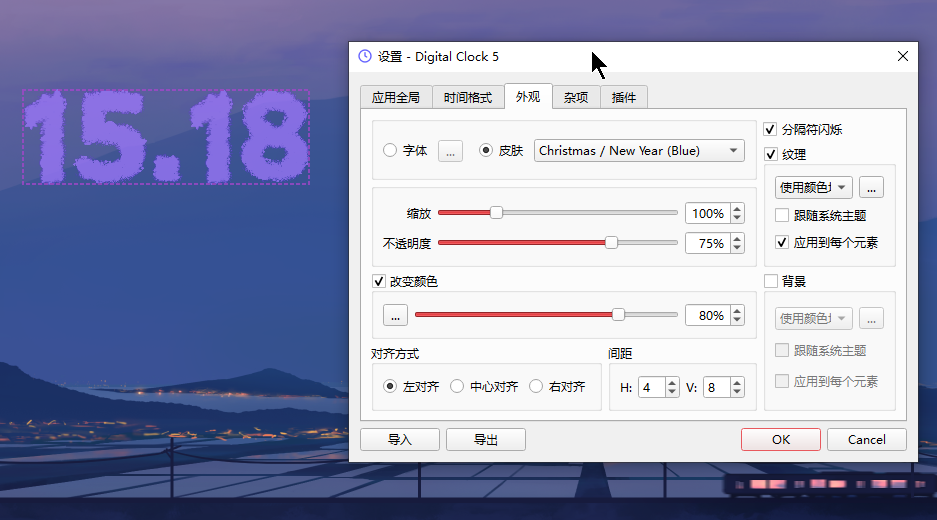Open font chooser button next to 字体
Image resolution: width=937 pixels, height=520 pixels.
coord(450,151)
